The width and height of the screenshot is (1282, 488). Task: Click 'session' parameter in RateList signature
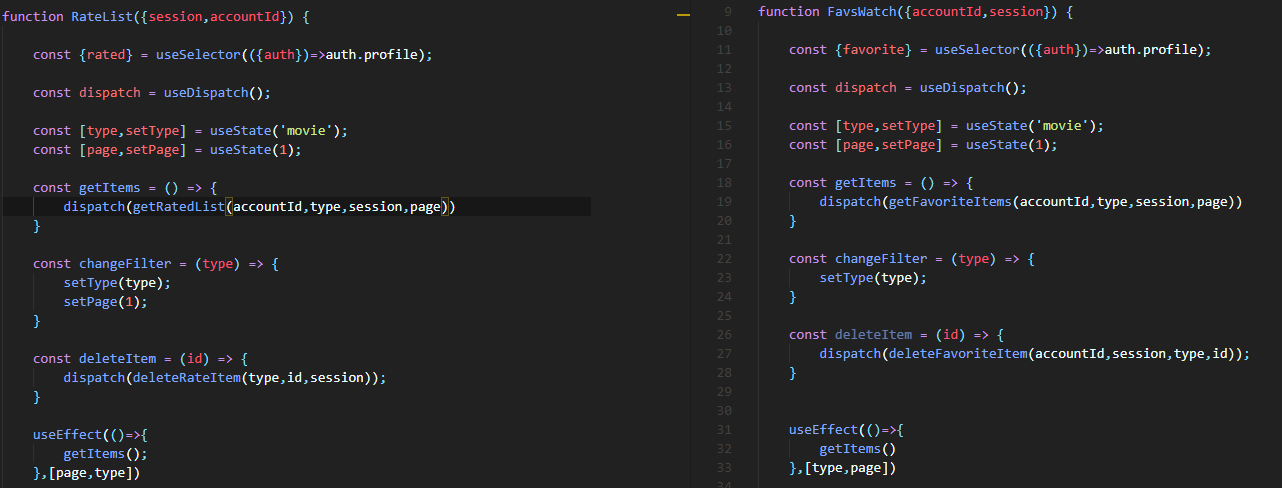pos(175,17)
